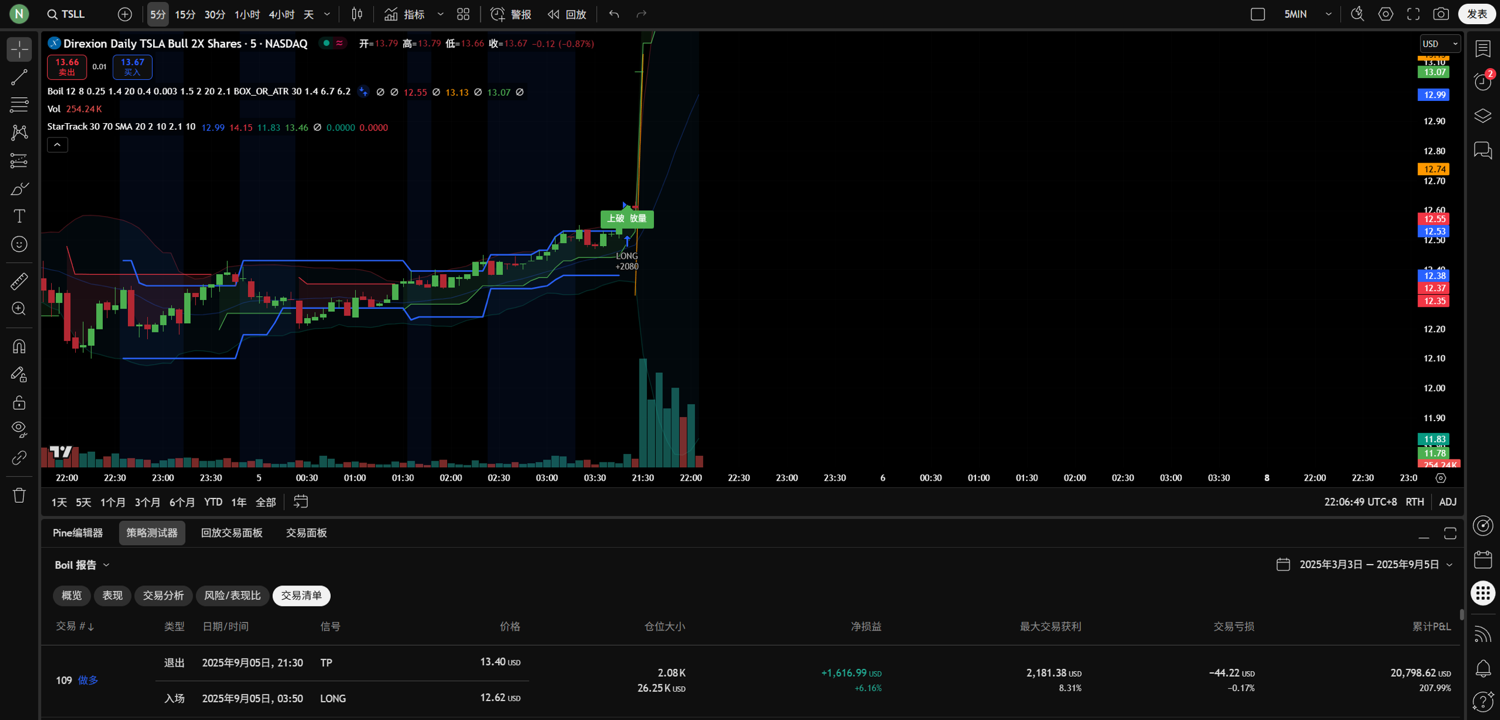1500x720 pixels.
Task: Click the 13.67 买入 buy button
Action: 132,67
